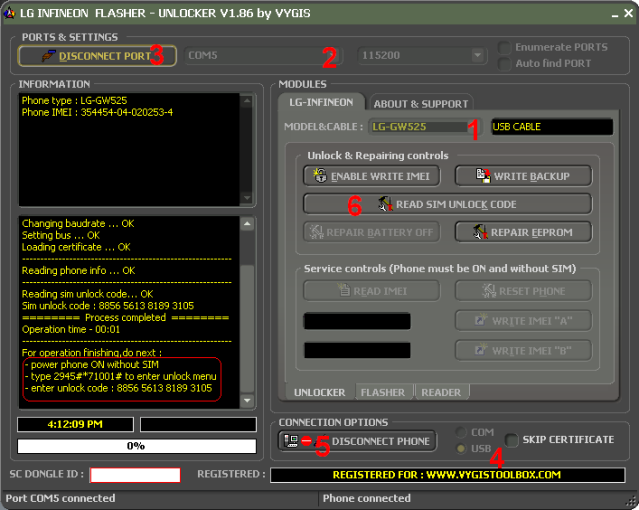
Task: Click the phone info scroll-down arrow
Action: tap(247, 198)
